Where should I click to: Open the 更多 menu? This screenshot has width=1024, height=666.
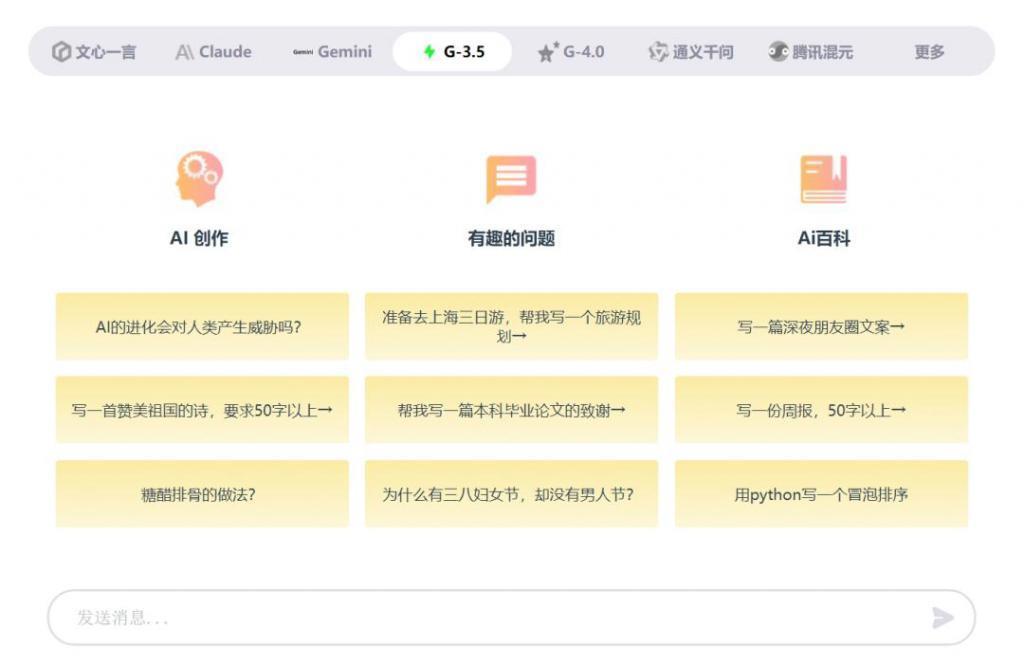point(929,52)
